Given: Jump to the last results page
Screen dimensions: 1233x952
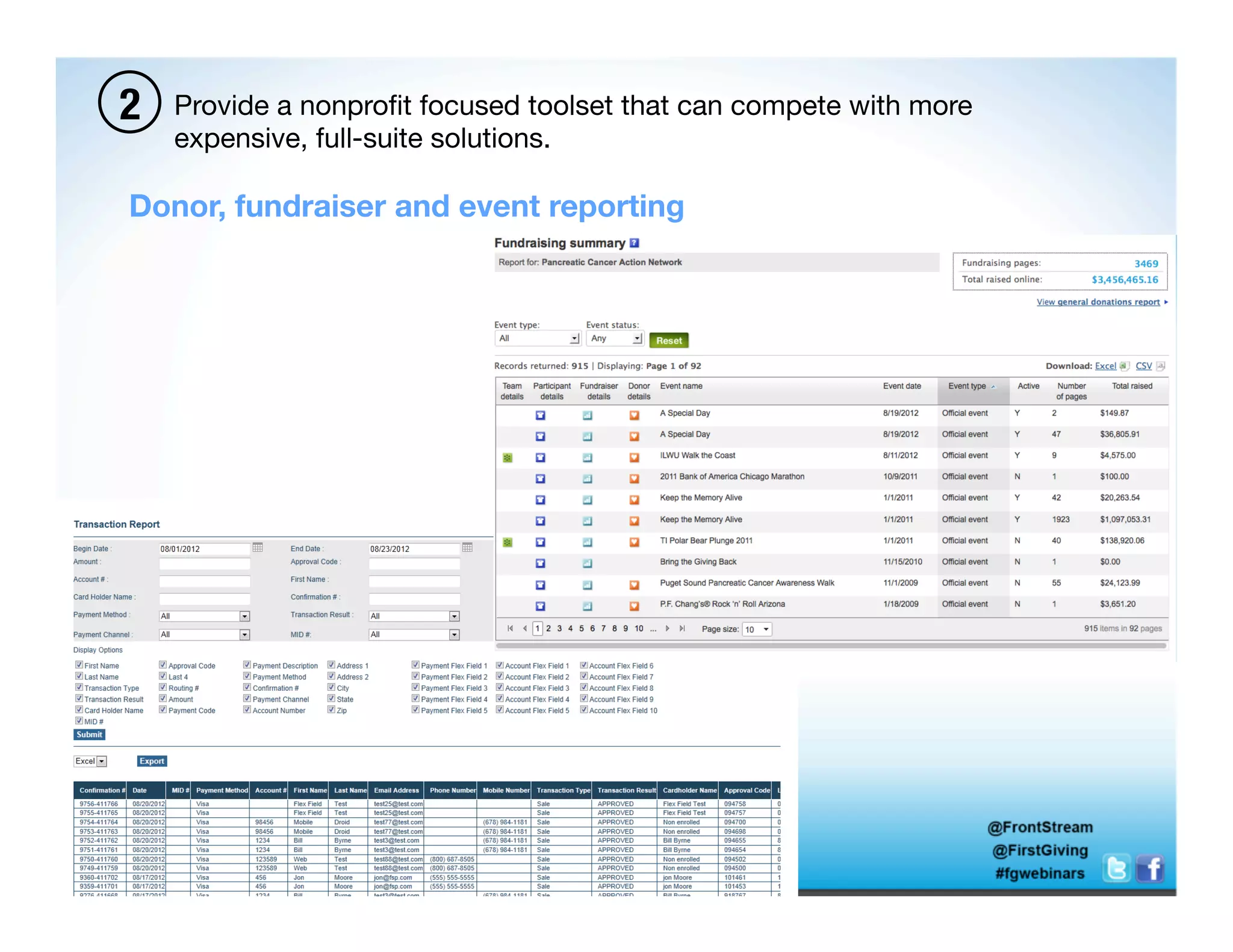Looking at the screenshot, I should 682,628.
